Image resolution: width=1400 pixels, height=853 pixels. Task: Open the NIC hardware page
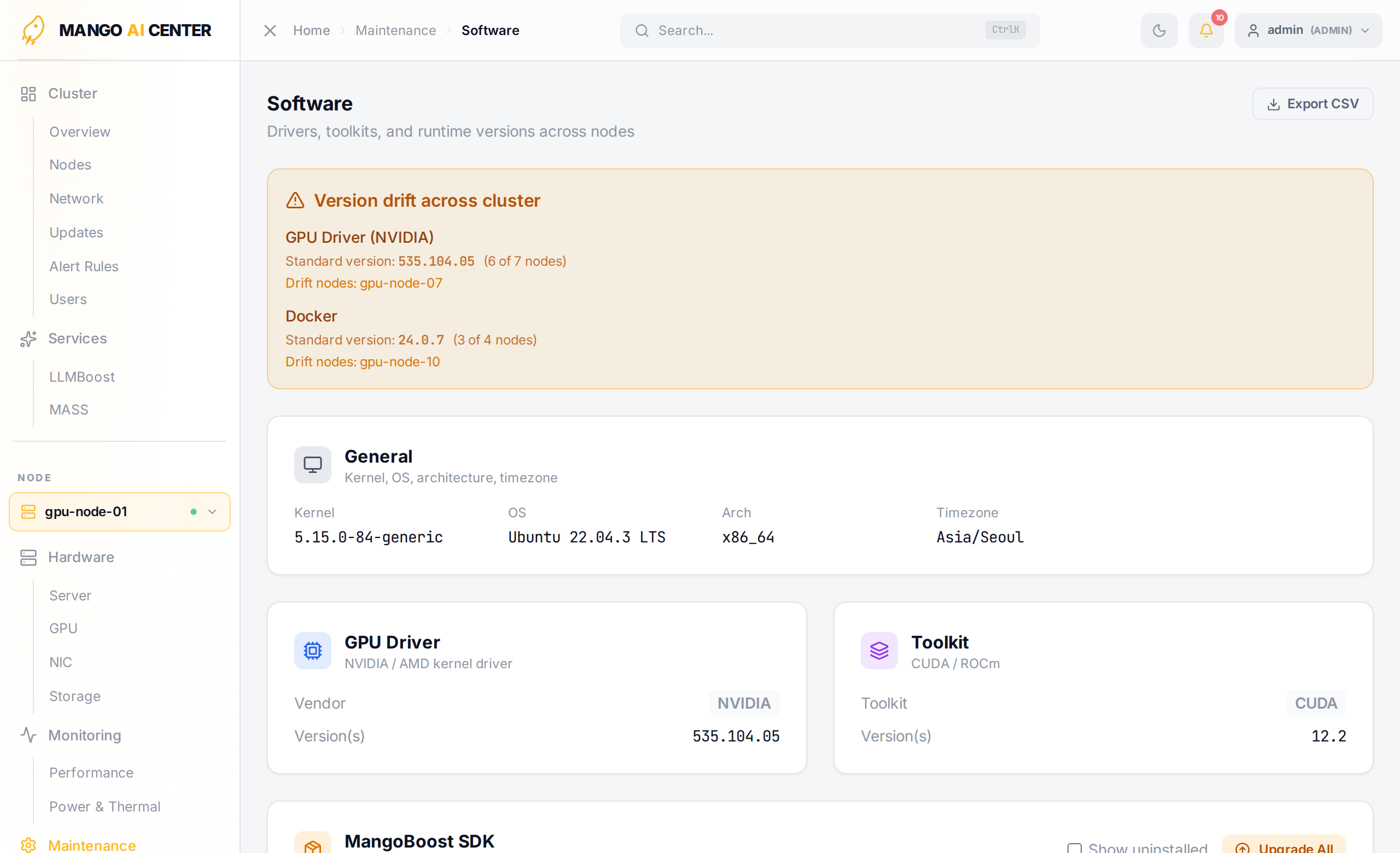coord(60,663)
